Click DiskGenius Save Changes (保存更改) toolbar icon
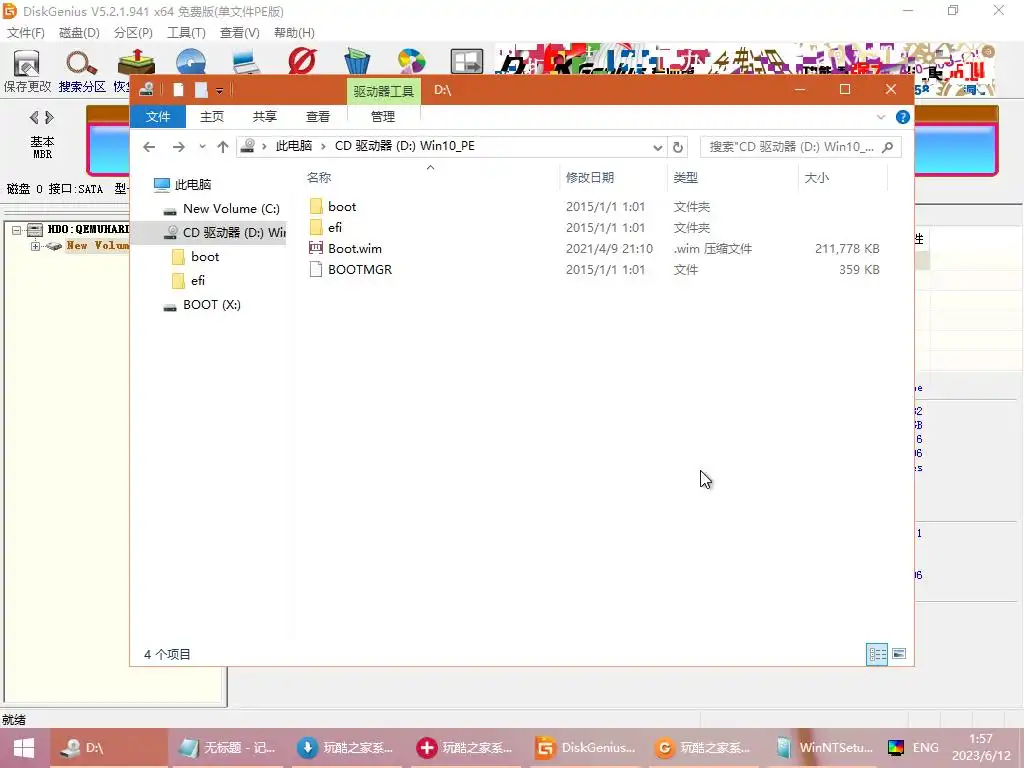Viewport: 1024px width, 768px height. click(27, 71)
